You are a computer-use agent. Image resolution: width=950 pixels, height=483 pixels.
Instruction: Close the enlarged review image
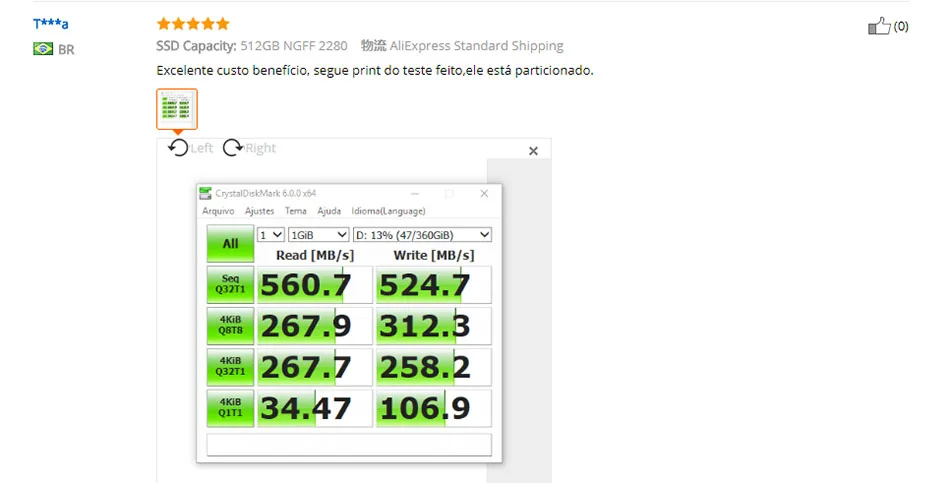[x=533, y=151]
